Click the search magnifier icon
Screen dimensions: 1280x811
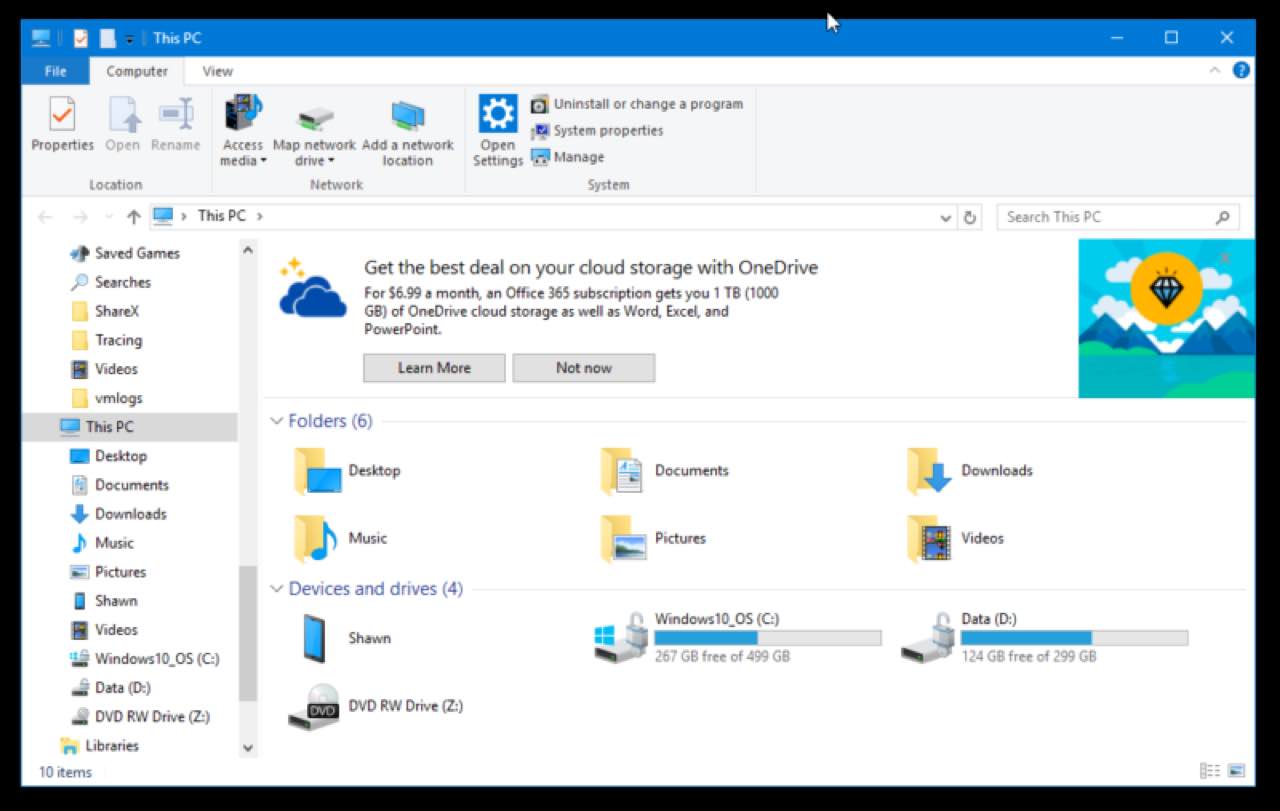coord(1222,217)
